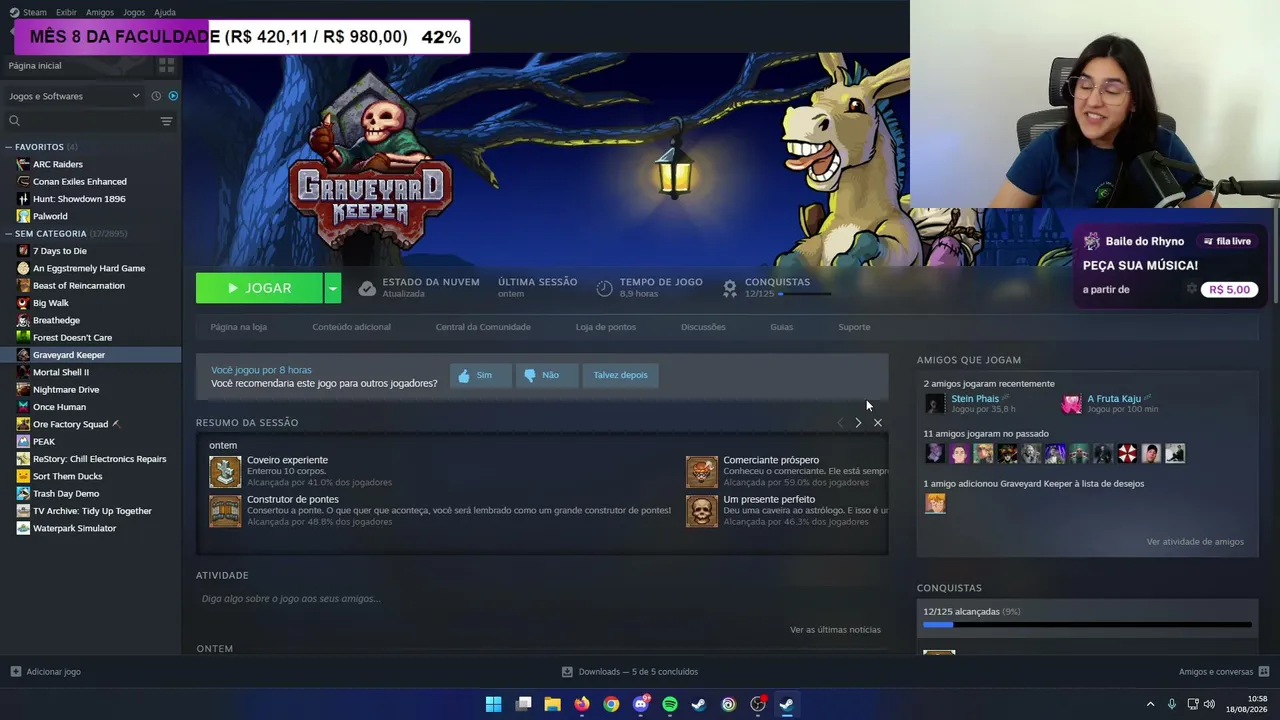1280x720 pixels.
Task: Open Ver as últimas notícias link
Action: [835, 630]
